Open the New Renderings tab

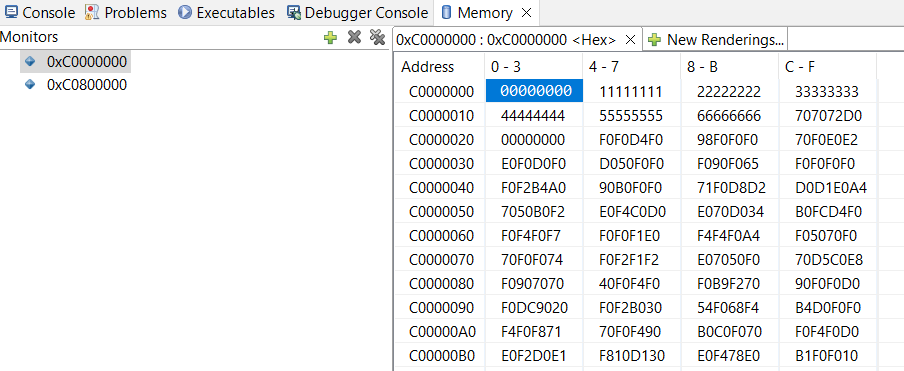pyautogui.click(x=715, y=40)
